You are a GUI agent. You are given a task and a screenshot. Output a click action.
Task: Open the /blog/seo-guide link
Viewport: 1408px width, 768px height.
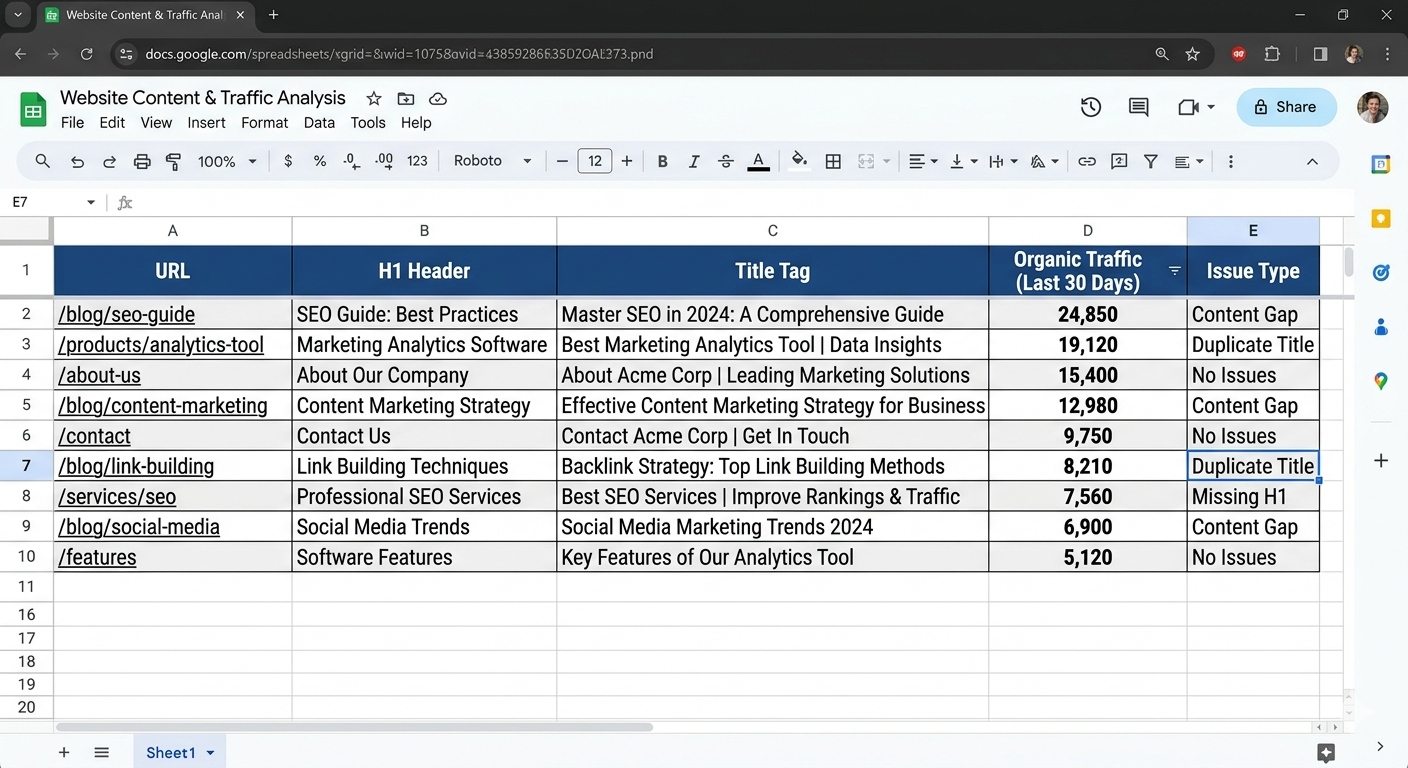pyautogui.click(x=126, y=314)
